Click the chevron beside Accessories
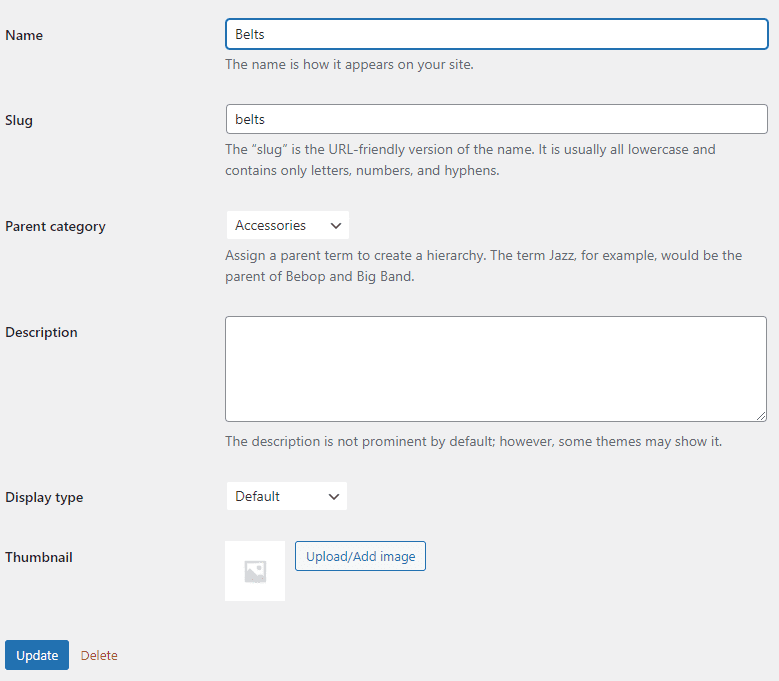The width and height of the screenshot is (779, 681). point(336,226)
